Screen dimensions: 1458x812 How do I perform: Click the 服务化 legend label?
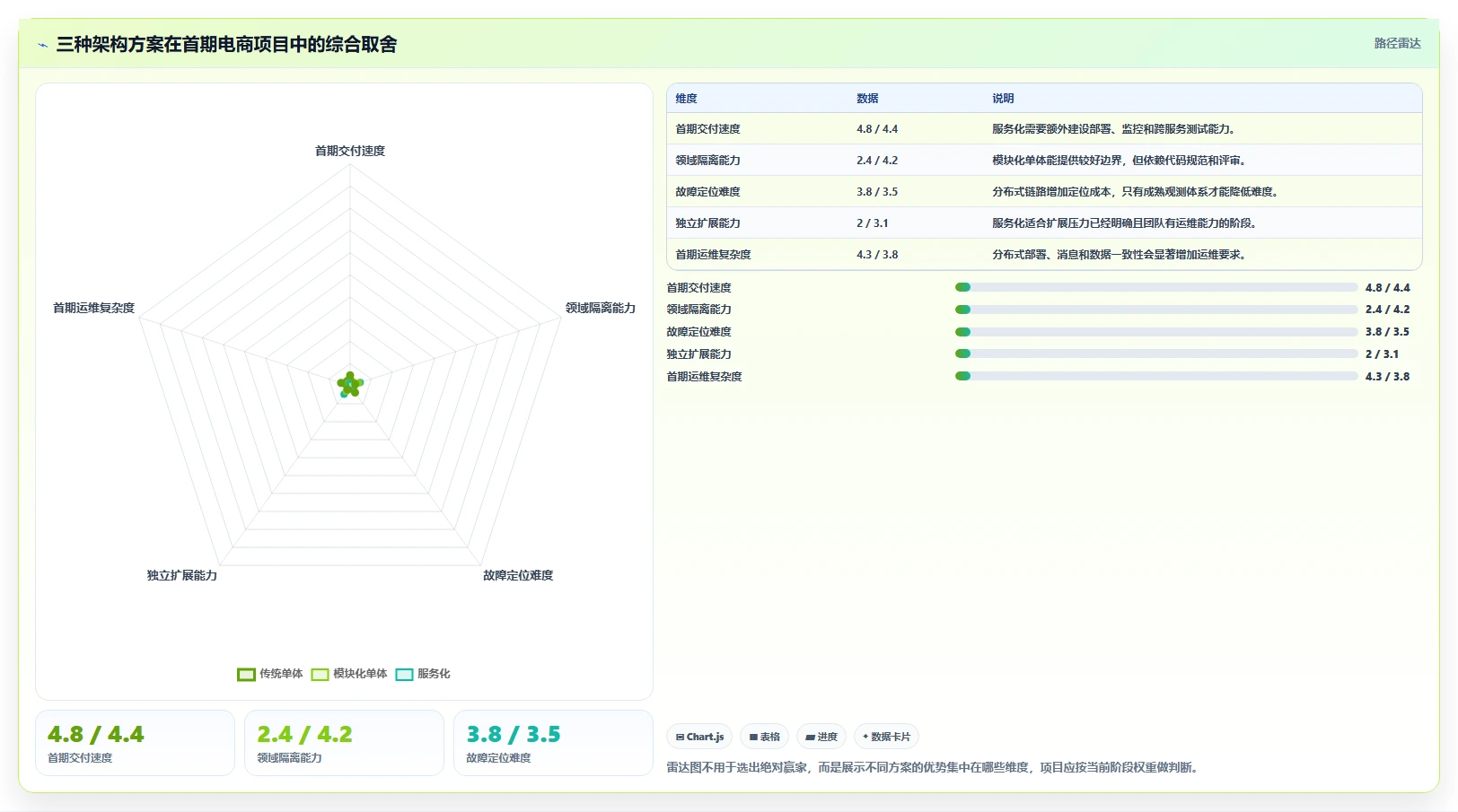coord(434,674)
